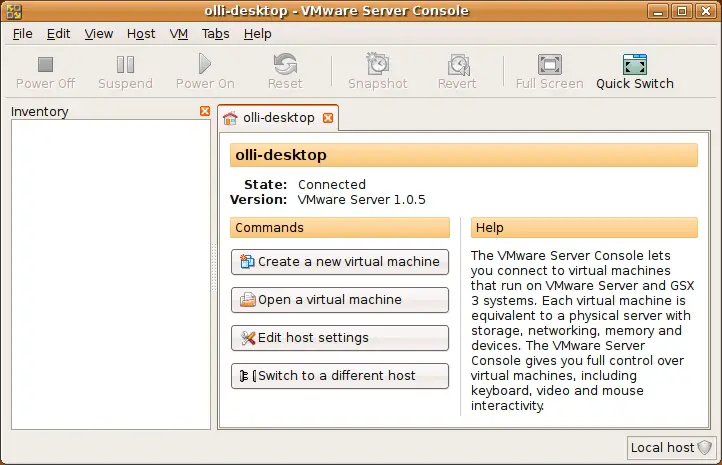Click the home icon on olli-desktop tab
This screenshot has width=722, height=465.
click(230, 118)
